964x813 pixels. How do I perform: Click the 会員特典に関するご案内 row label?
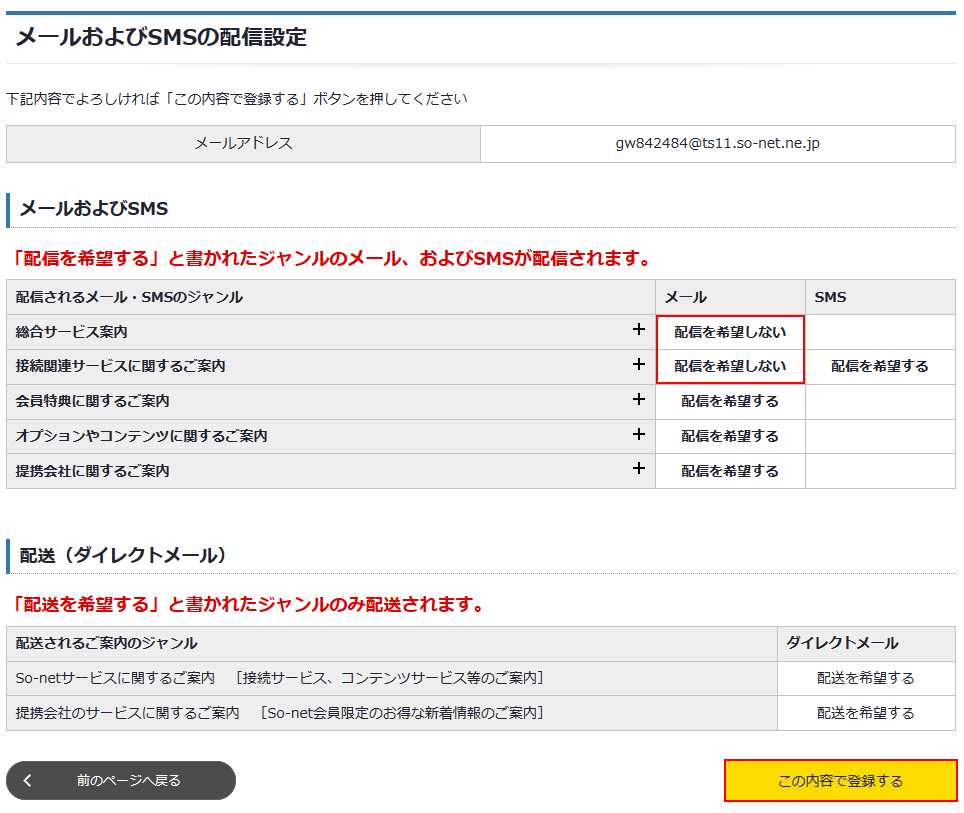click(93, 401)
